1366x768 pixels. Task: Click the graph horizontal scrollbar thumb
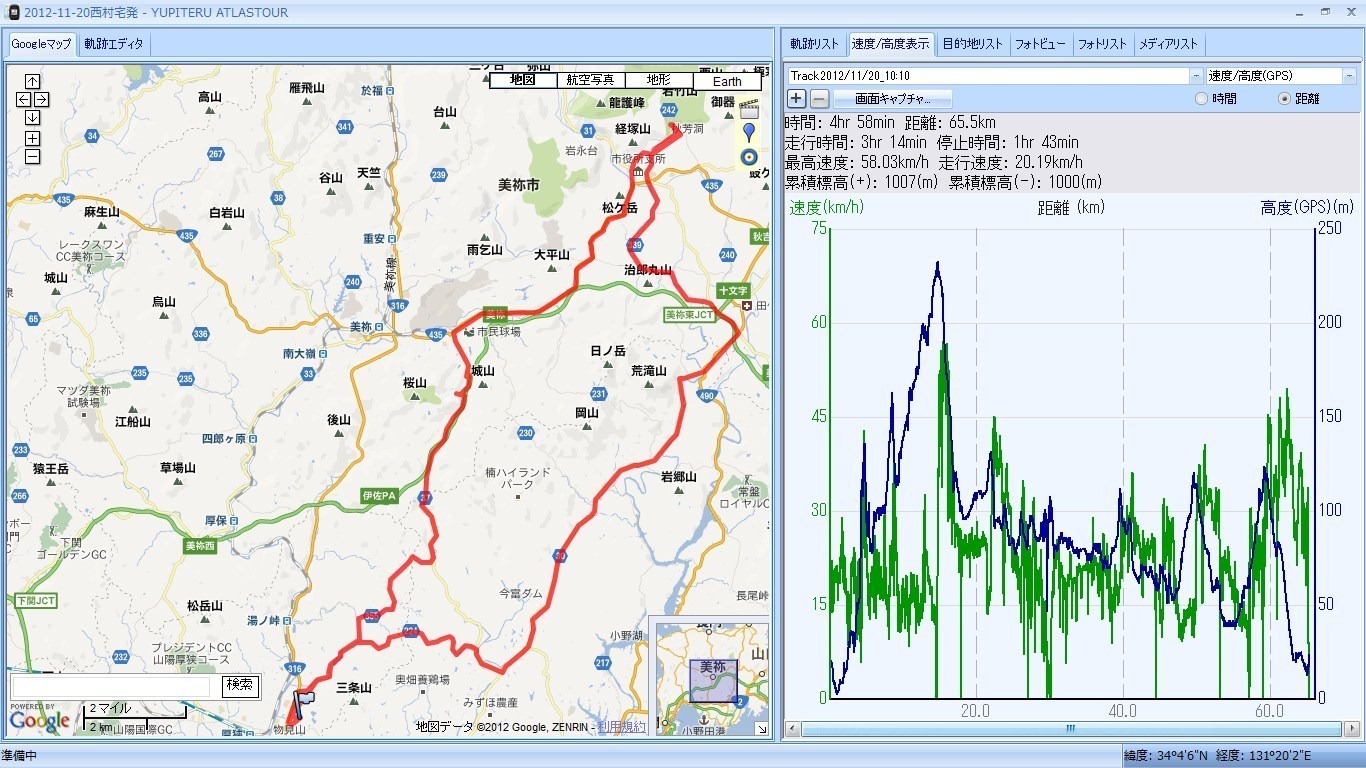coord(1070,729)
